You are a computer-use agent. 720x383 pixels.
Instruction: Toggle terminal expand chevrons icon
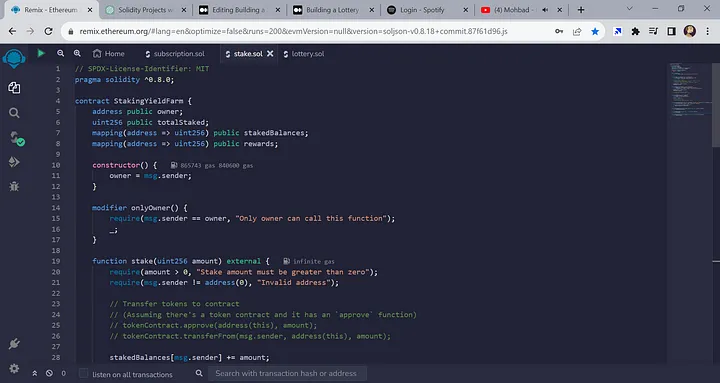pos(34,373)
